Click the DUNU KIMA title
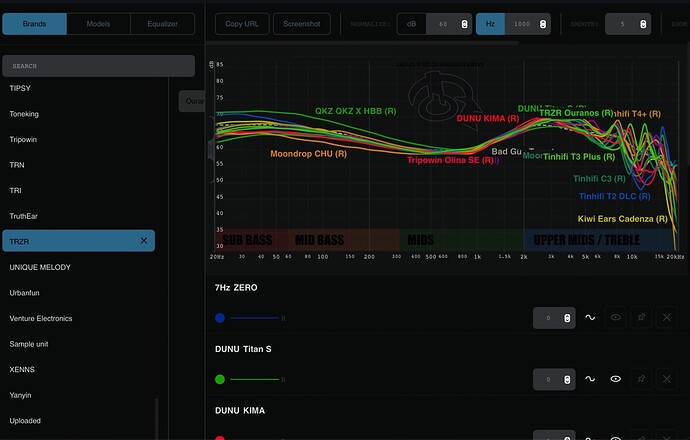 coord(240,411)
